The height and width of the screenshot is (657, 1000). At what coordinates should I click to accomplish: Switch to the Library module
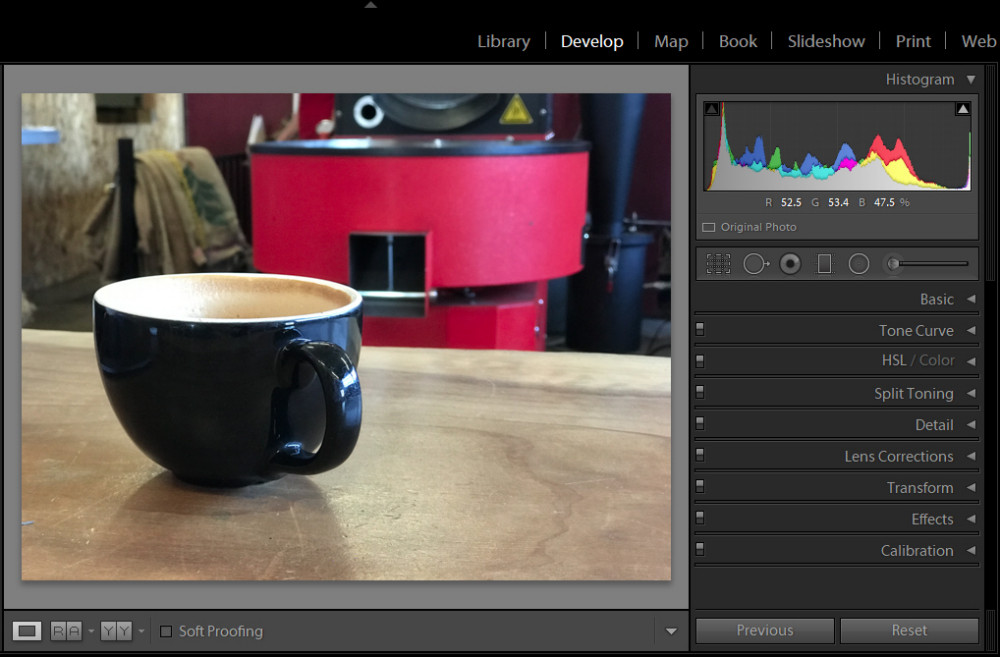[x=504, y=41]
